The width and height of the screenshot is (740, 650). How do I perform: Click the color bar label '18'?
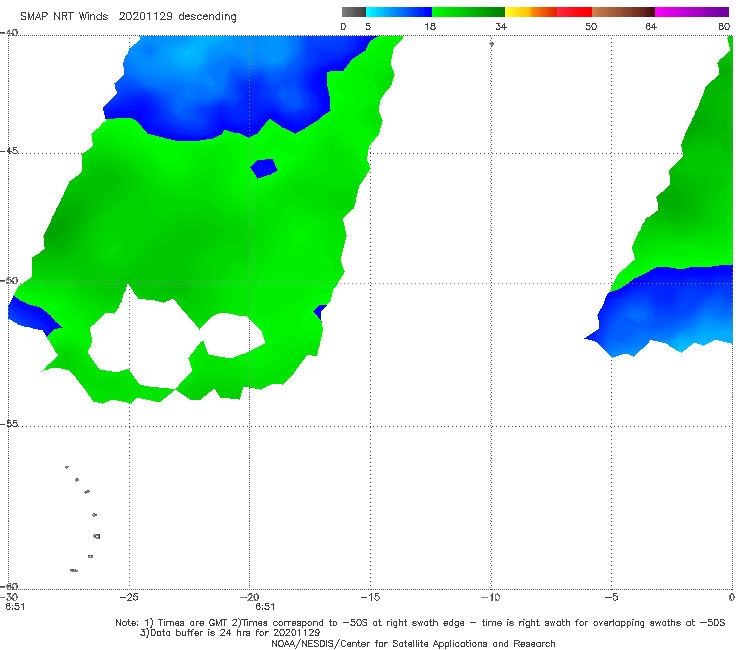(430, 27)
